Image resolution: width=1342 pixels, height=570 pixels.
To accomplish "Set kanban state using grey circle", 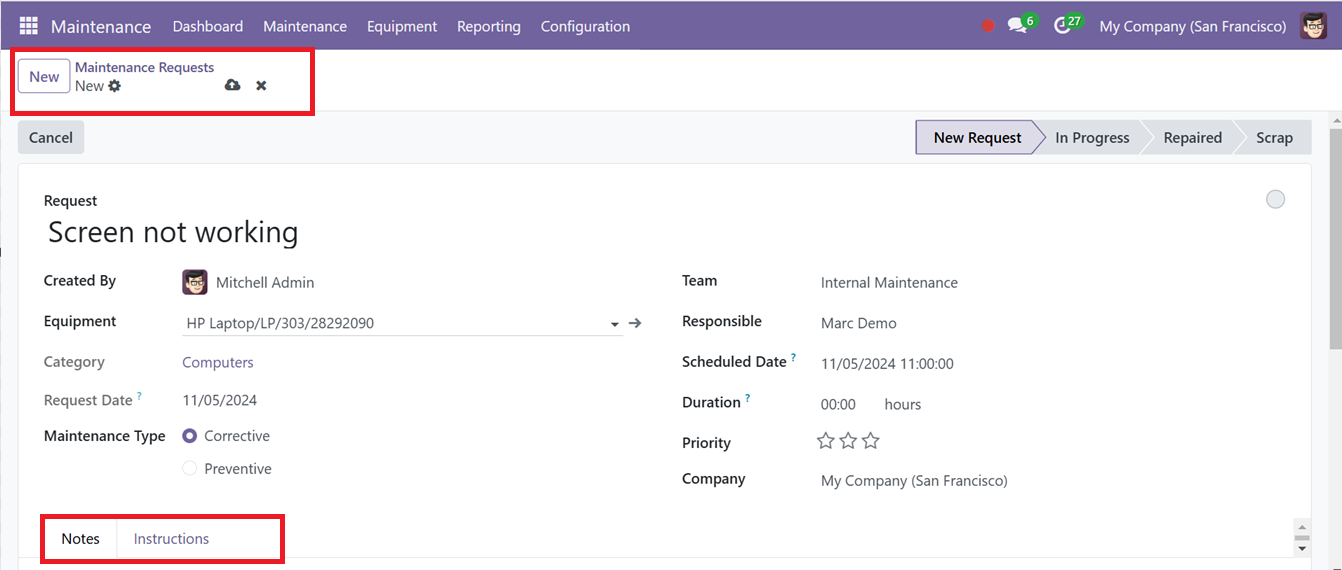I will tap(1275, 200).
